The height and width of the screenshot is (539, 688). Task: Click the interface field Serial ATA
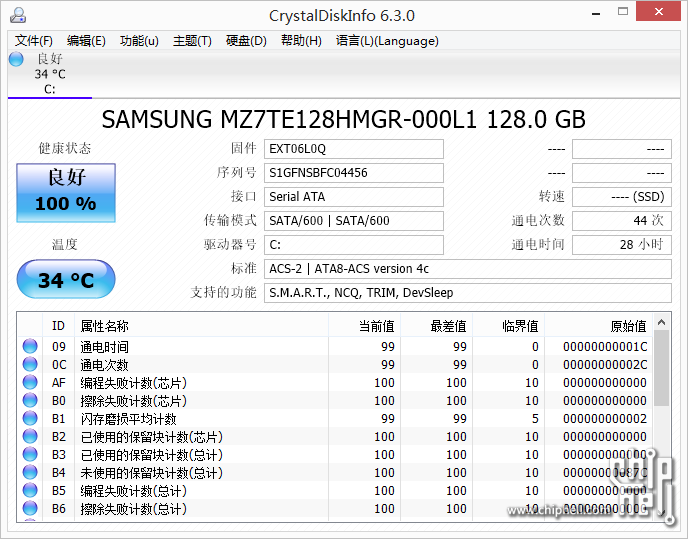[354, 197]
